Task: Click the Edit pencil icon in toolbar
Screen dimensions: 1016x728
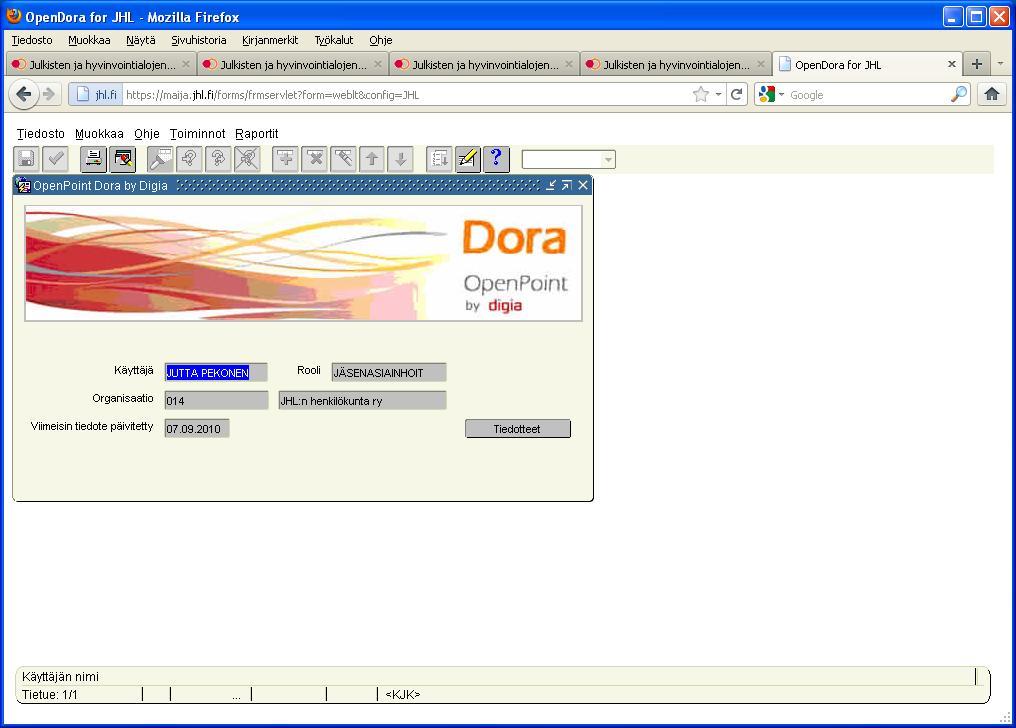Action: [x=468, y=159]
